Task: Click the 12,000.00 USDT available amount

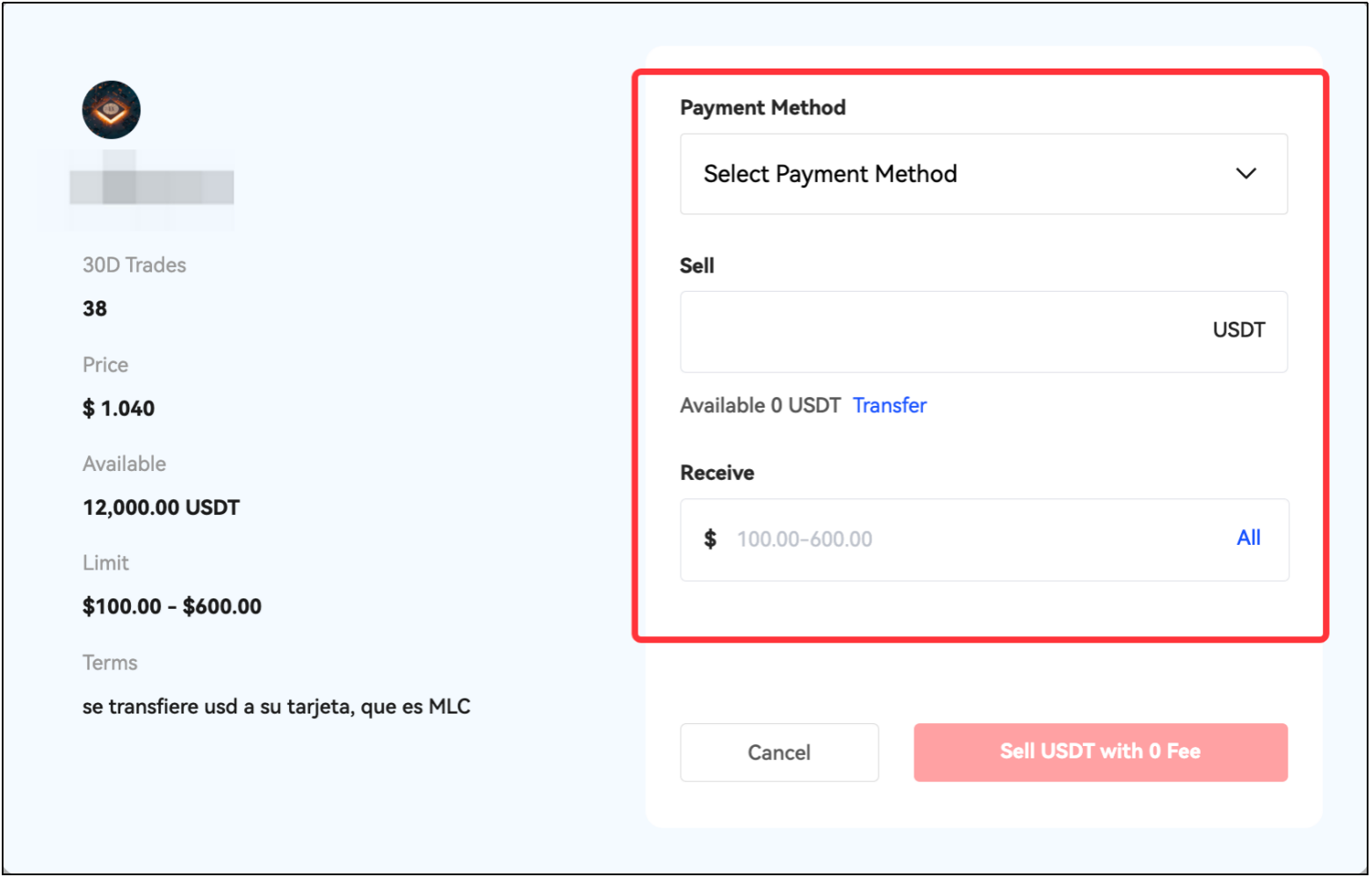Action: (161, 508)
